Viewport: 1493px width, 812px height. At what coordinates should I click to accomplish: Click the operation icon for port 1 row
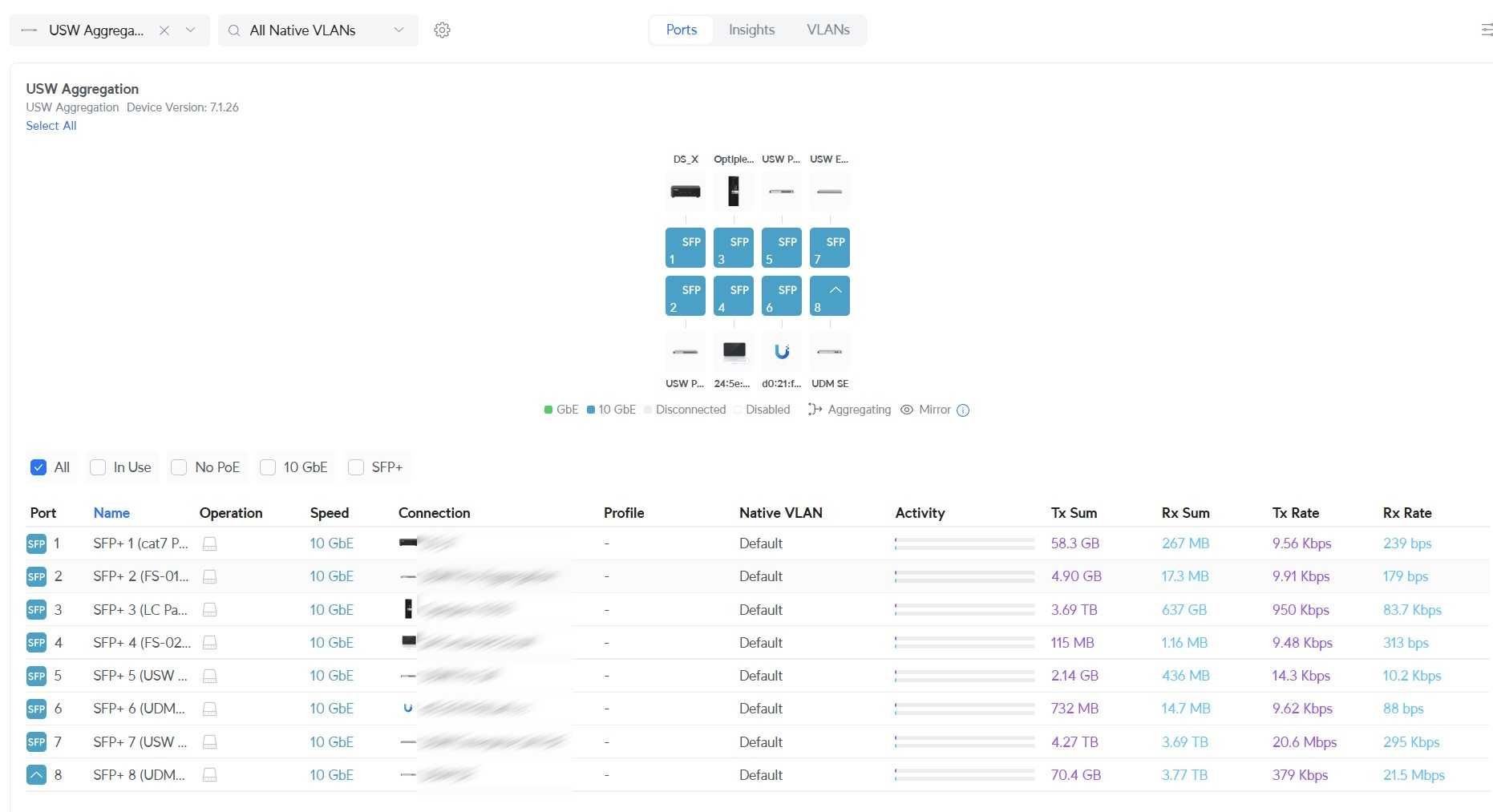209,543
